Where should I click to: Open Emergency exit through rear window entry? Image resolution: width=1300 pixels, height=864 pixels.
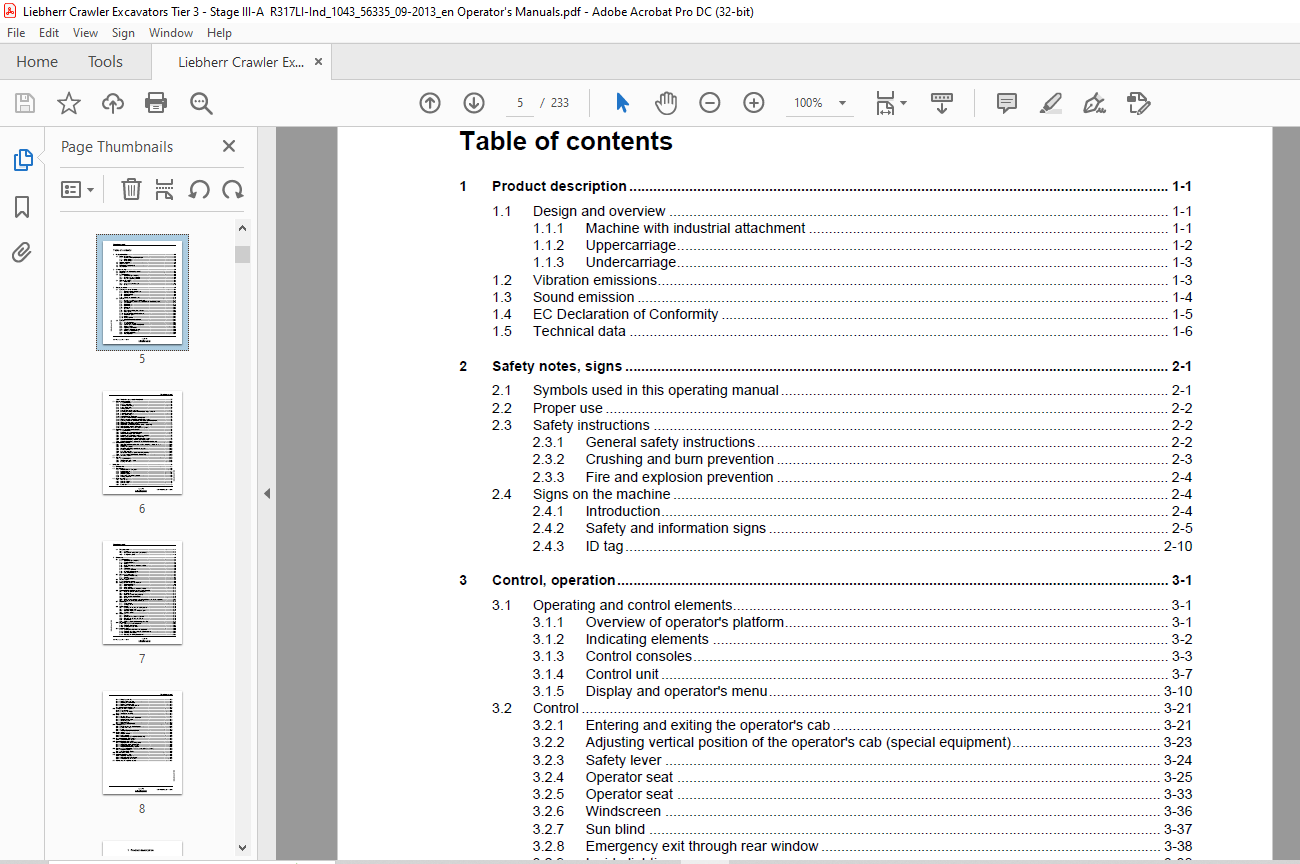[862, 846]
